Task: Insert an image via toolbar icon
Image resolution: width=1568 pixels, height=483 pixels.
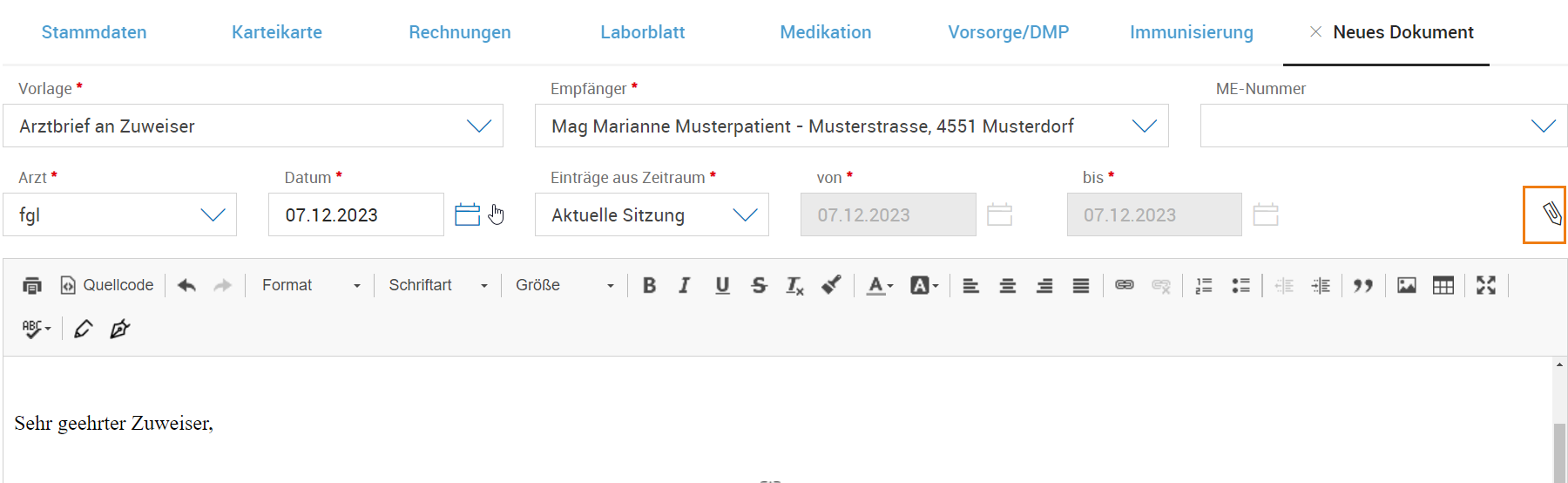Action: [1406, 286]
